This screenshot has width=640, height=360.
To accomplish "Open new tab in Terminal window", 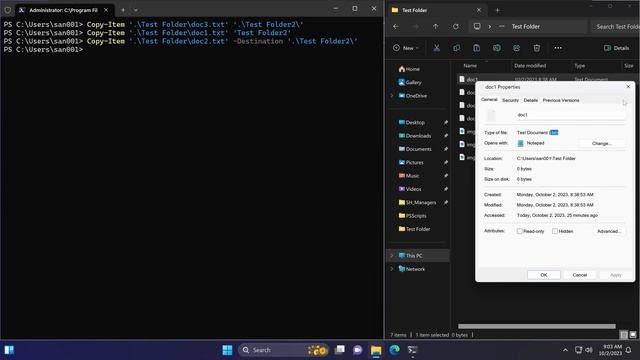I will 123,10.
